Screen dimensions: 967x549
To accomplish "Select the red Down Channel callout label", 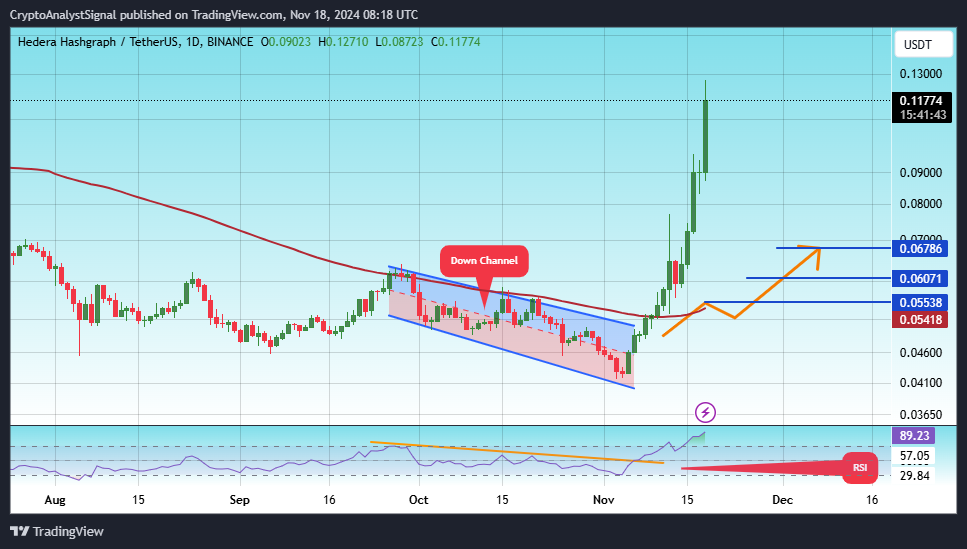I will tap(484, 260).
